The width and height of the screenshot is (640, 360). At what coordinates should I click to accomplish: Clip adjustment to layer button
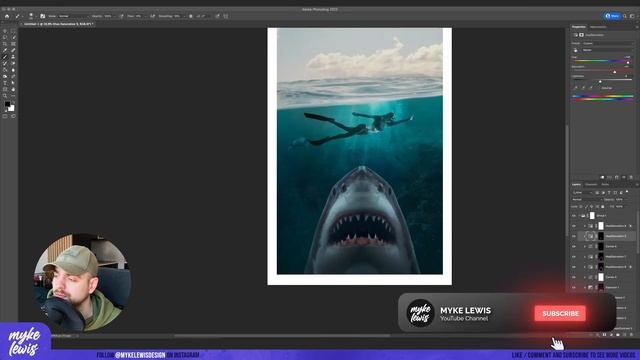[x=602, y=177]
